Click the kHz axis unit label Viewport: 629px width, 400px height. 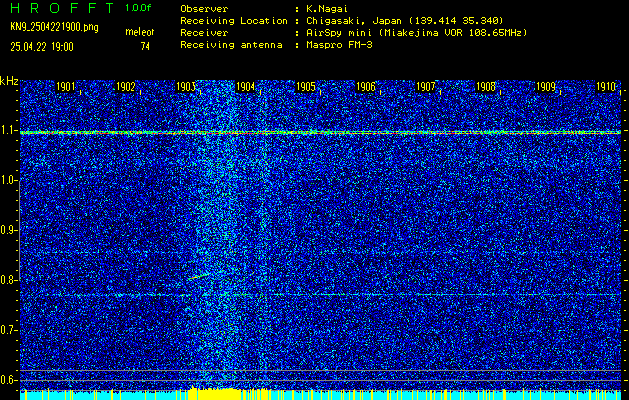(x=9, y=81)
